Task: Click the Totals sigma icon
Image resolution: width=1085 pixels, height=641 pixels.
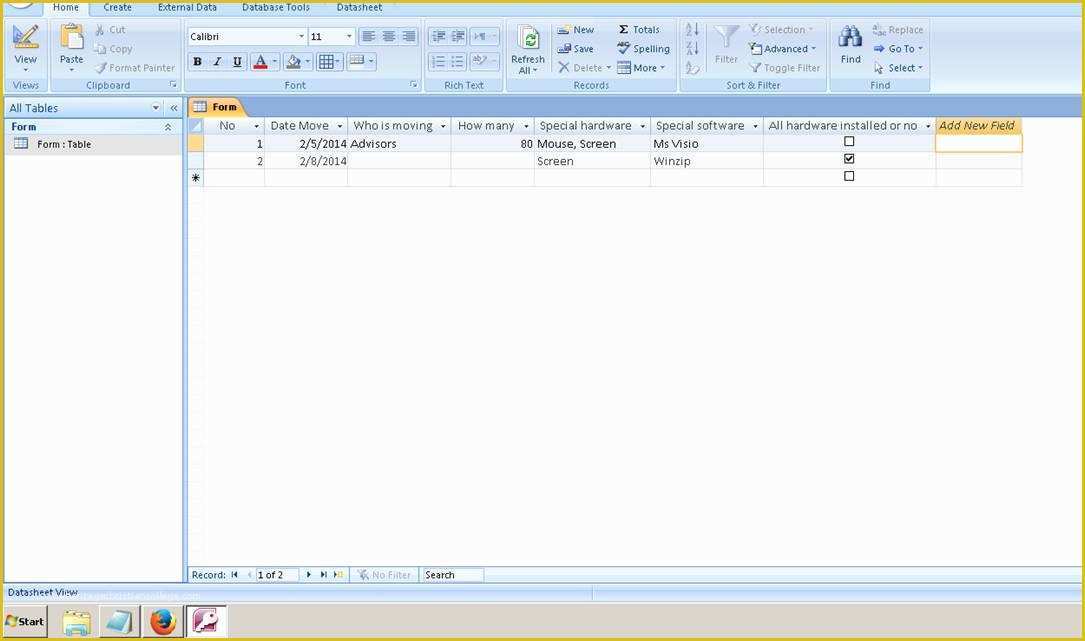Action: click(623, 30)
